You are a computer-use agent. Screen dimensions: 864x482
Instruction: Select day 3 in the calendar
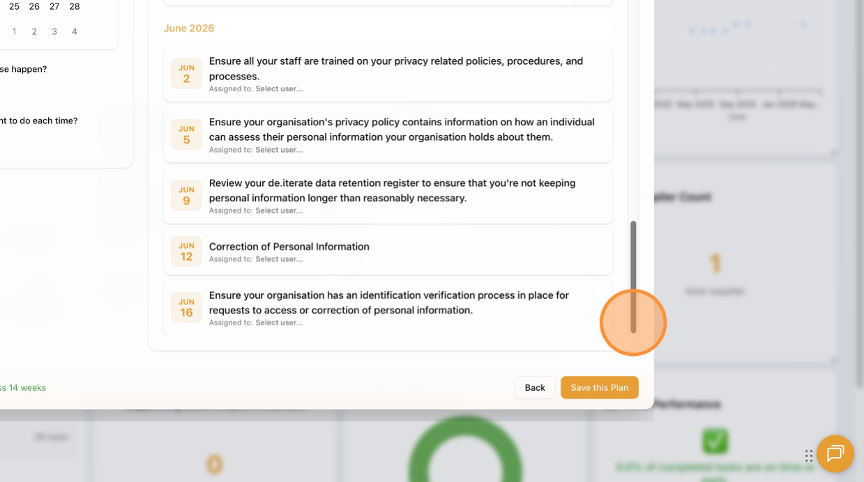click(x=54, y=32)
